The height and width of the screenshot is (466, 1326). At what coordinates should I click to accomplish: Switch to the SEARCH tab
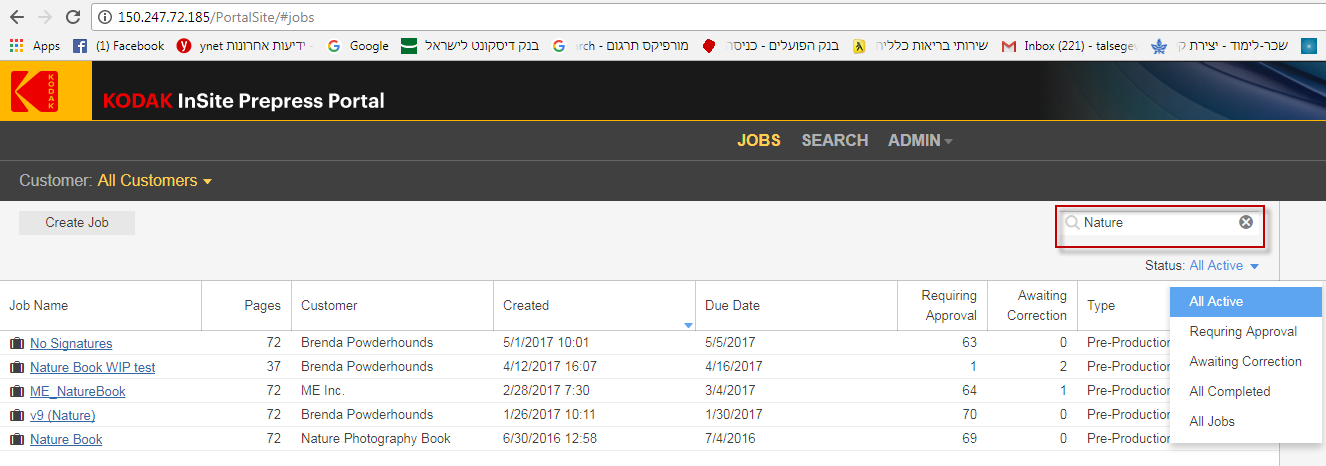(834, 141)
